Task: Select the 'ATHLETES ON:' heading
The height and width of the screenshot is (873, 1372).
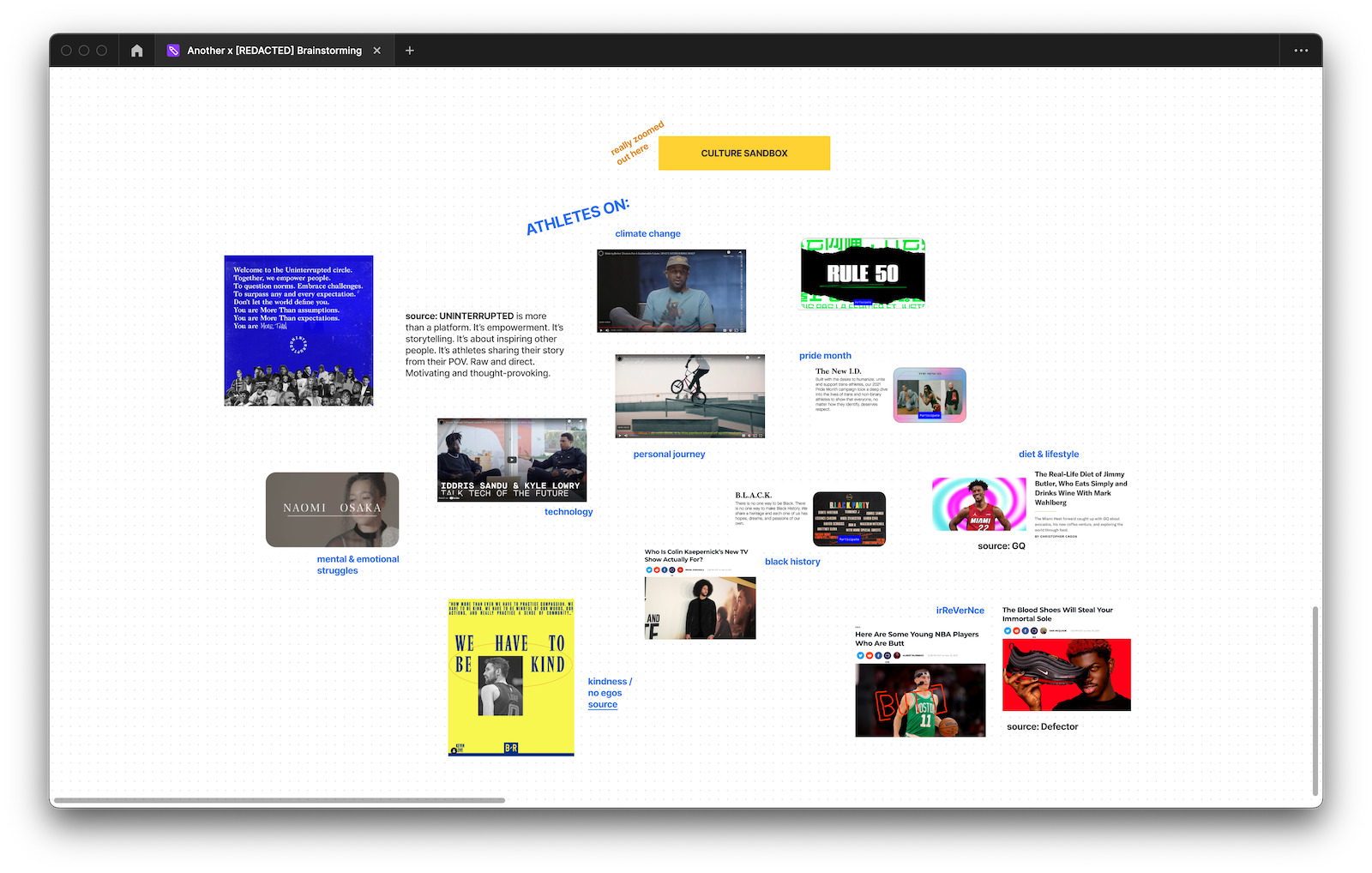Action: click(x=578, y=217)
